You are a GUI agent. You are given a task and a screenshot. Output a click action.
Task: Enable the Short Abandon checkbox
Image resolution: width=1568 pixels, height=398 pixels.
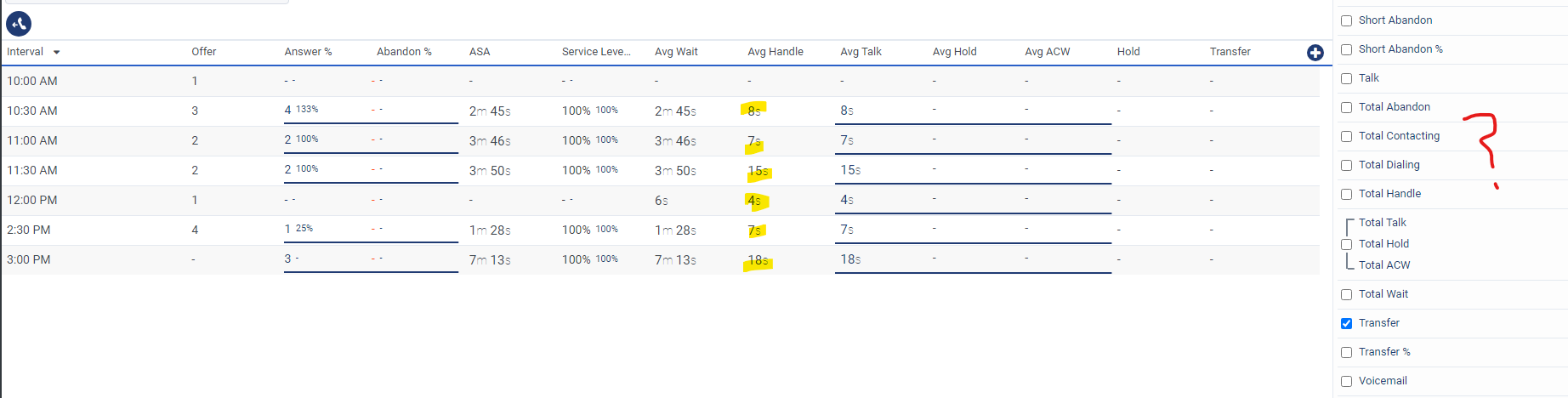(1346, 20)
